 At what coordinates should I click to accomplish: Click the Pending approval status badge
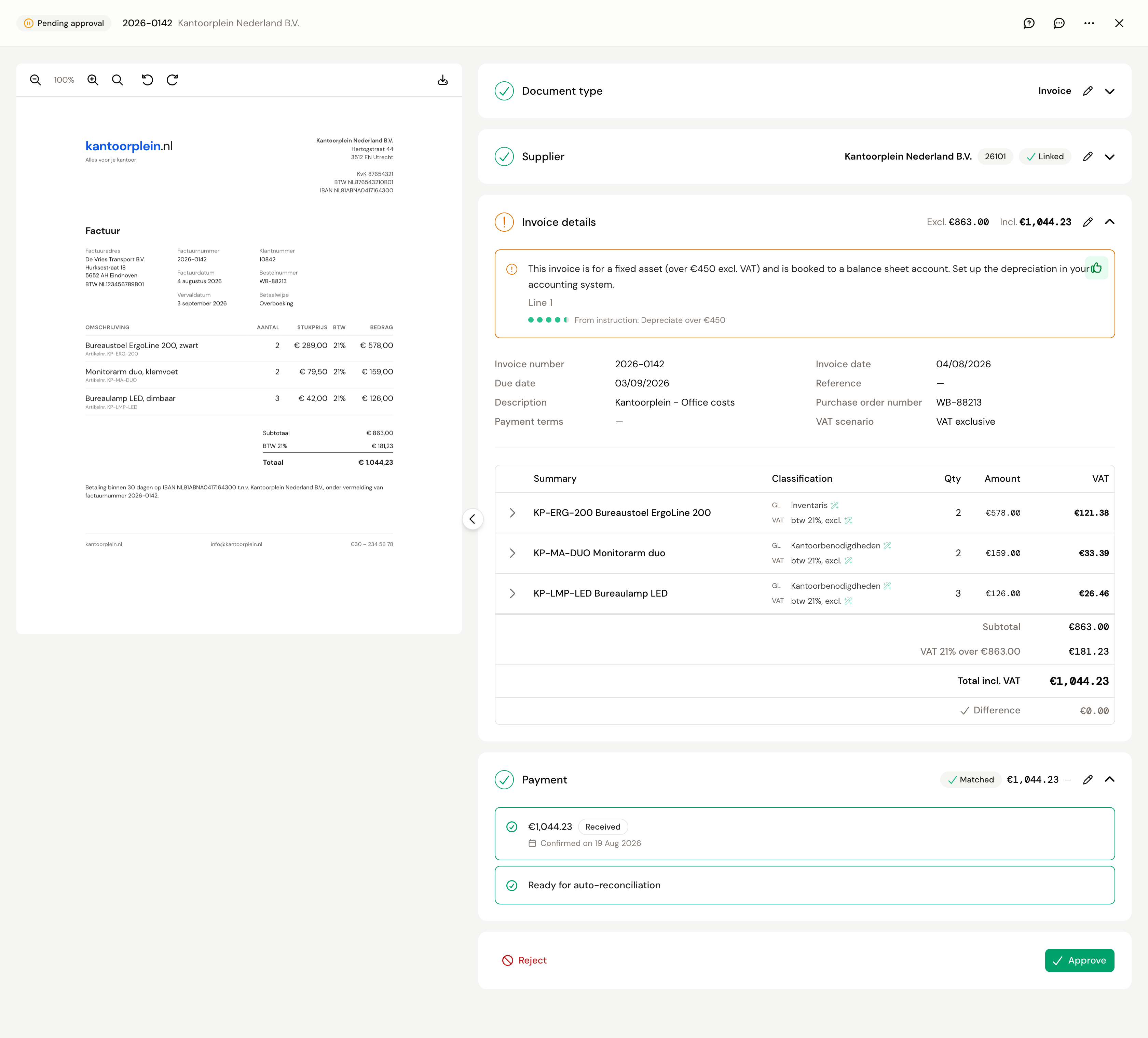tap(64, 23)
